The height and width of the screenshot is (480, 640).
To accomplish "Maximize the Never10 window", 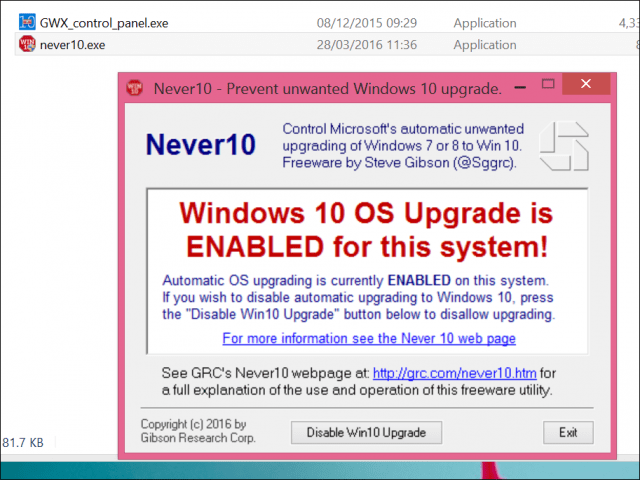I will [548, 84].
